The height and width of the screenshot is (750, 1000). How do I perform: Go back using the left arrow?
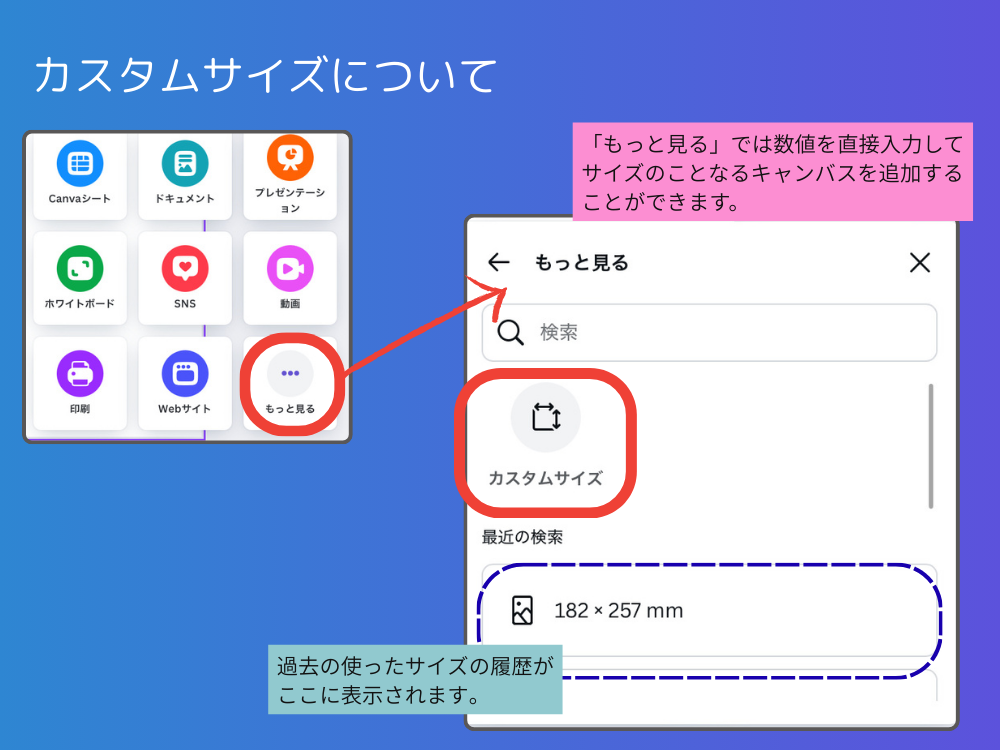[x=498, y=263]
